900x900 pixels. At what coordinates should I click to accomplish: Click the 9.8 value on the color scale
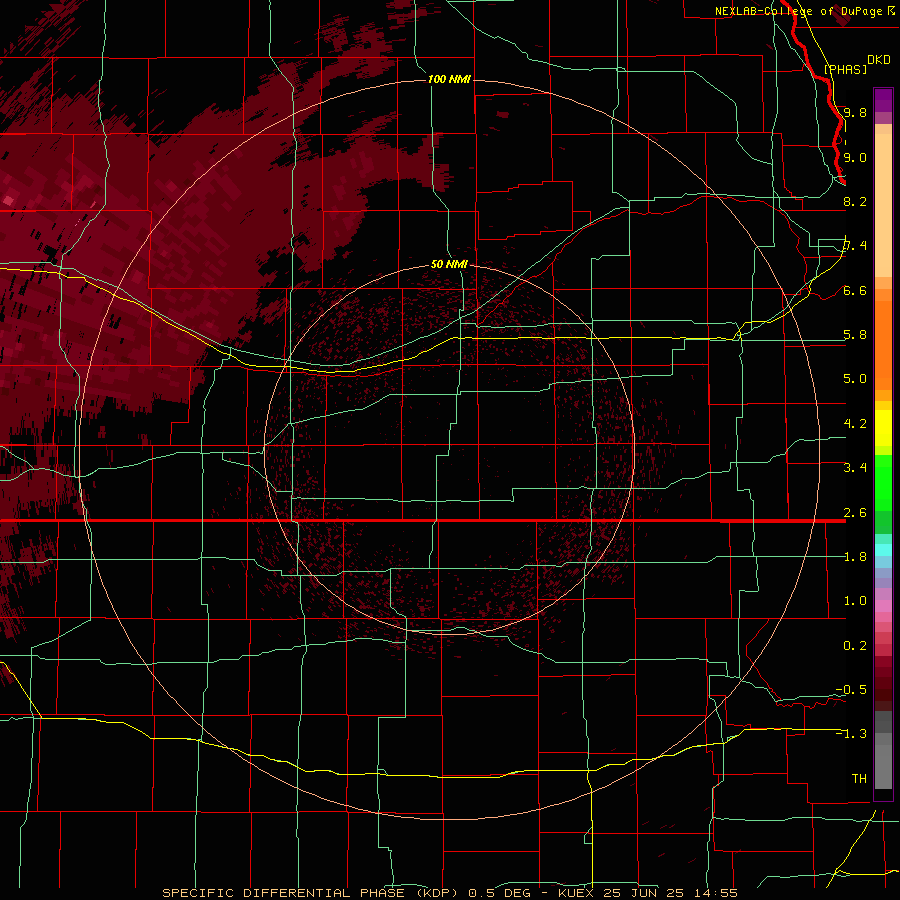coord(855,112)
